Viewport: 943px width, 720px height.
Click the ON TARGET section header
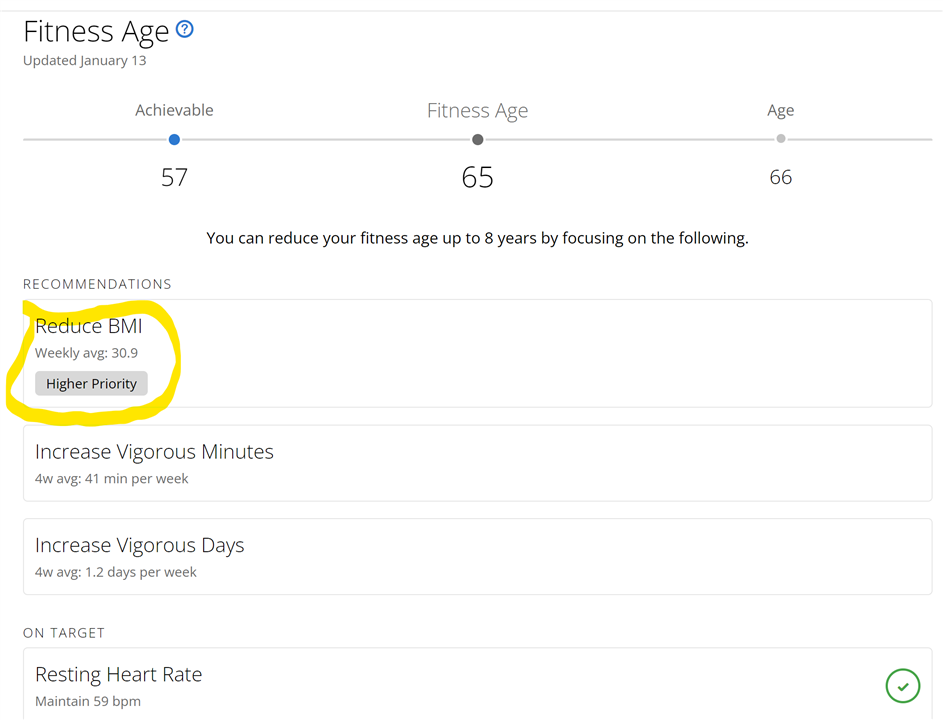64,633
